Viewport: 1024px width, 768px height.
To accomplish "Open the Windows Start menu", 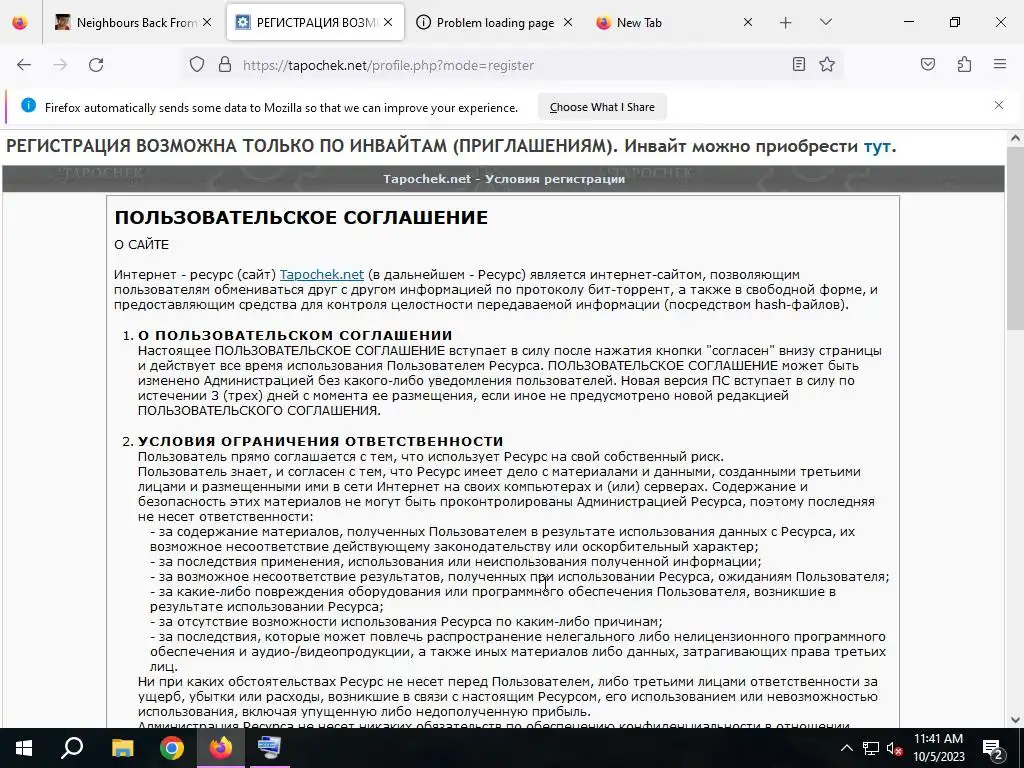I will [24, 748].
